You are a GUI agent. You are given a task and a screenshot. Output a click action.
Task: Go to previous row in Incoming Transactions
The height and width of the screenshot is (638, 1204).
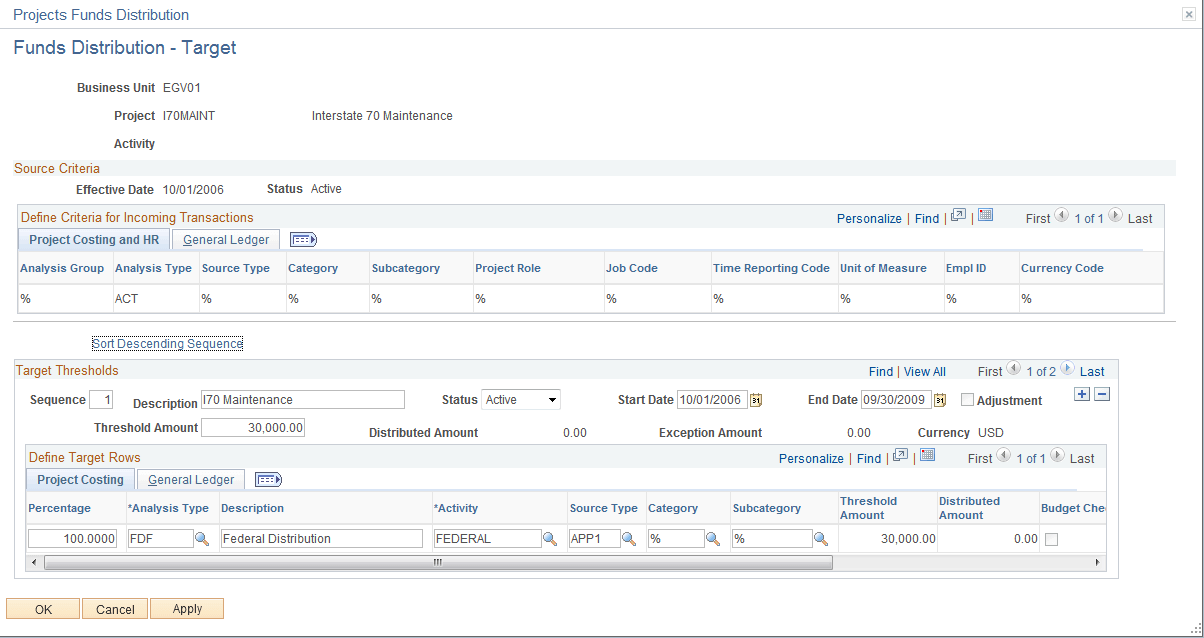[1062, 216]
